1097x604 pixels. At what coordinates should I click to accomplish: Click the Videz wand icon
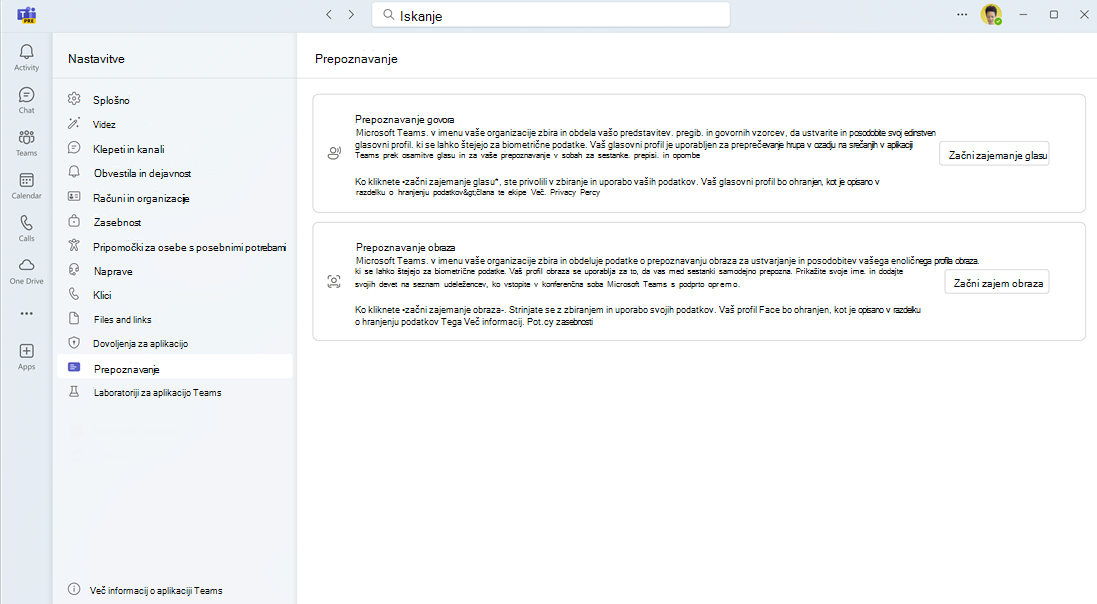74,124
